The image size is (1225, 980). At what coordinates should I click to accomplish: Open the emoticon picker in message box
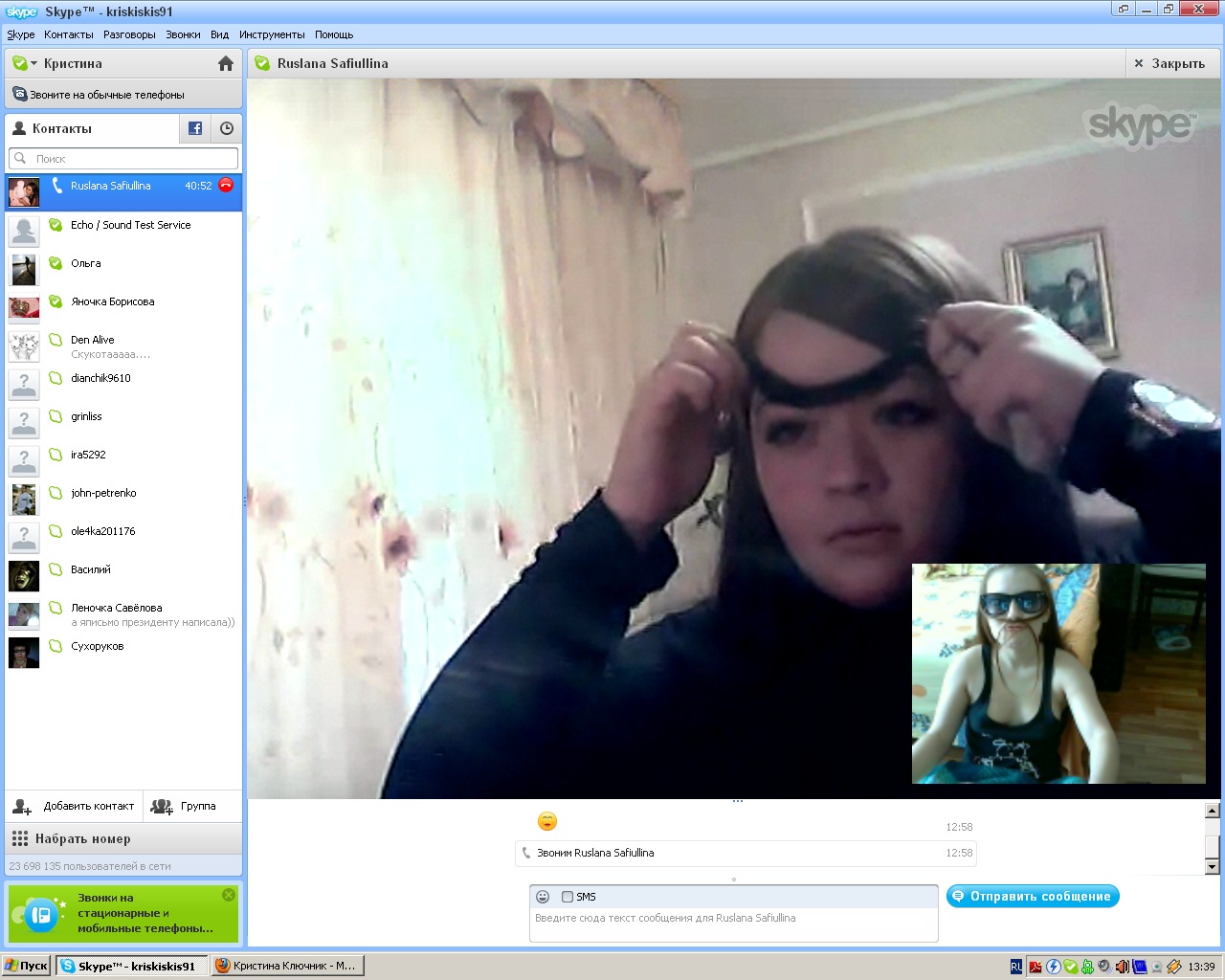[543, 897]
